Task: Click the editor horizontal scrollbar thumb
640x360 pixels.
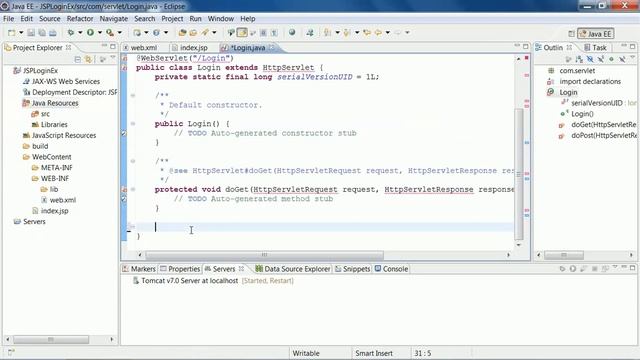Action: 264,255
